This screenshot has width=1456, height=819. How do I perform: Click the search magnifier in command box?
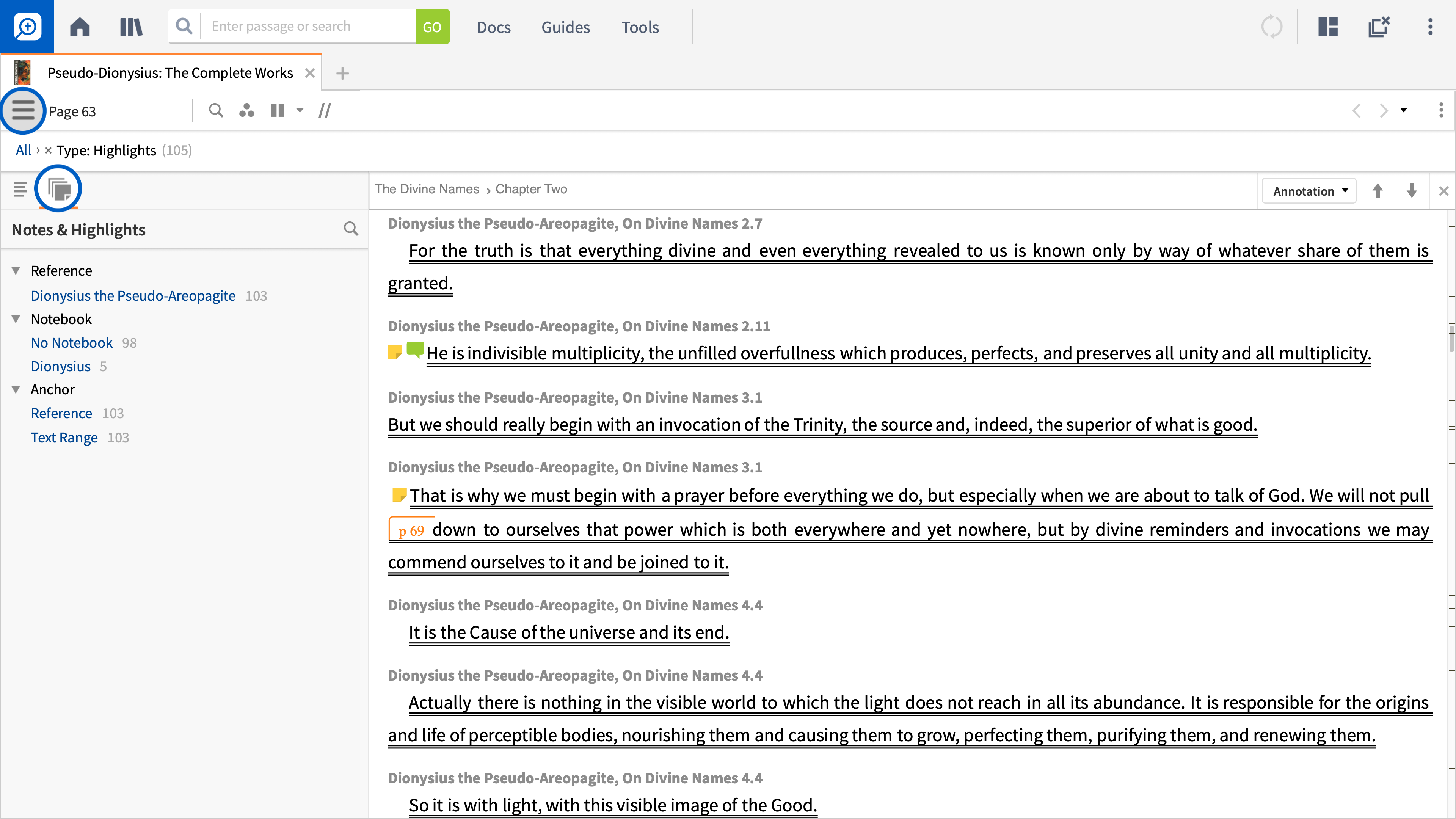[x=184, y=26]
